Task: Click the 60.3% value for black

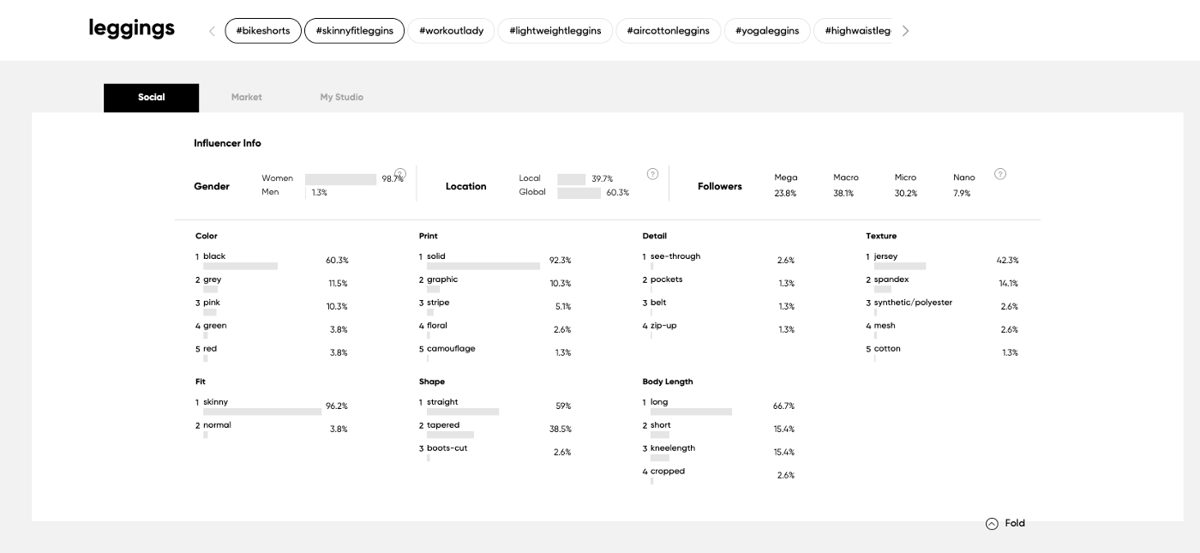Action: click(337, 260)
